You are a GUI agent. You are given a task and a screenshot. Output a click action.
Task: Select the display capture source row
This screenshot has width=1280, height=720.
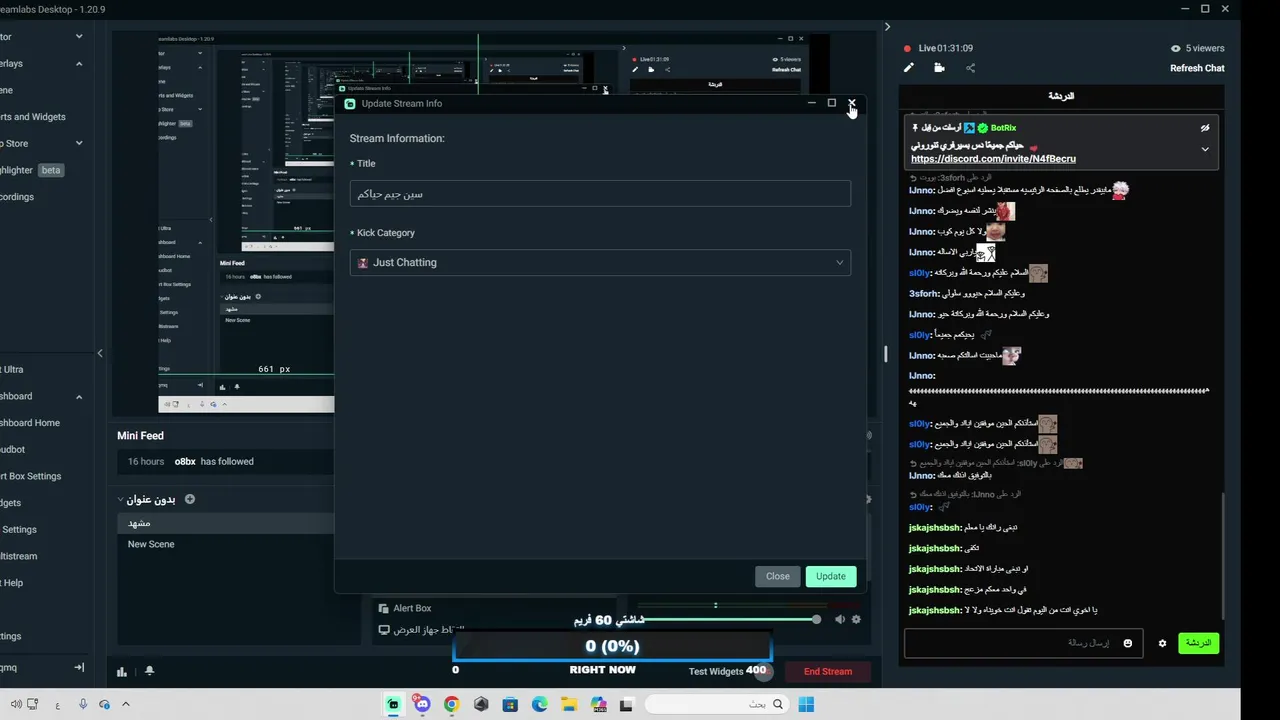click(420, 630)
